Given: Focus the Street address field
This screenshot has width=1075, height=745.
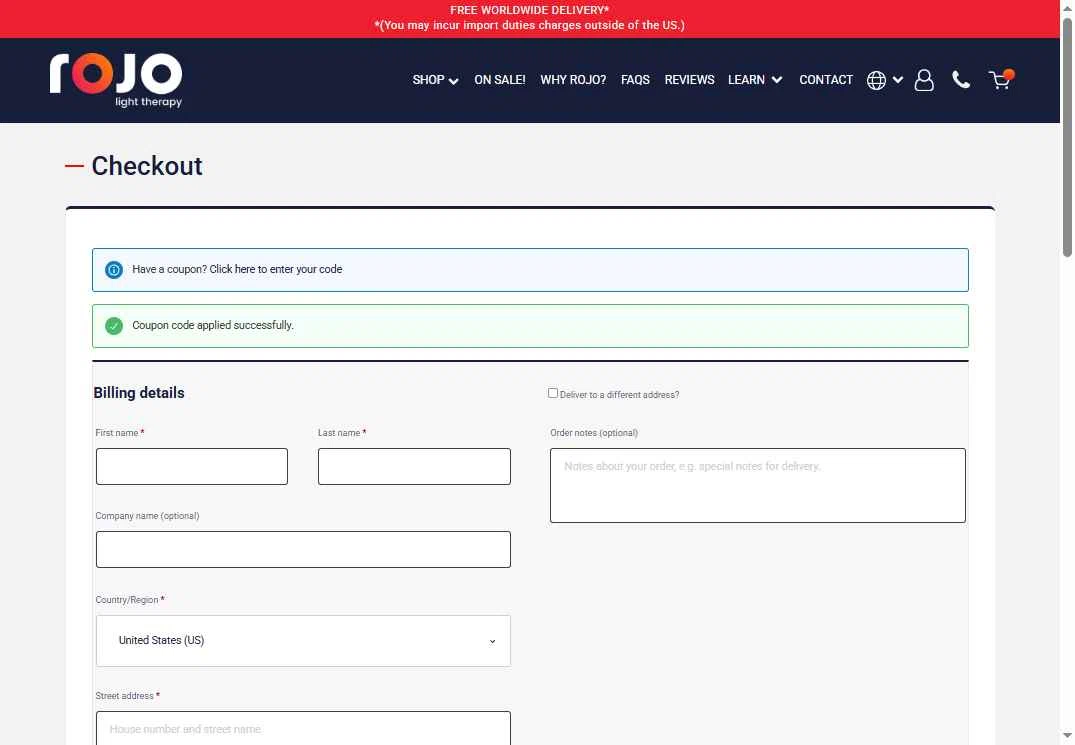Looking at the screenshot, I should coord(303,728).
